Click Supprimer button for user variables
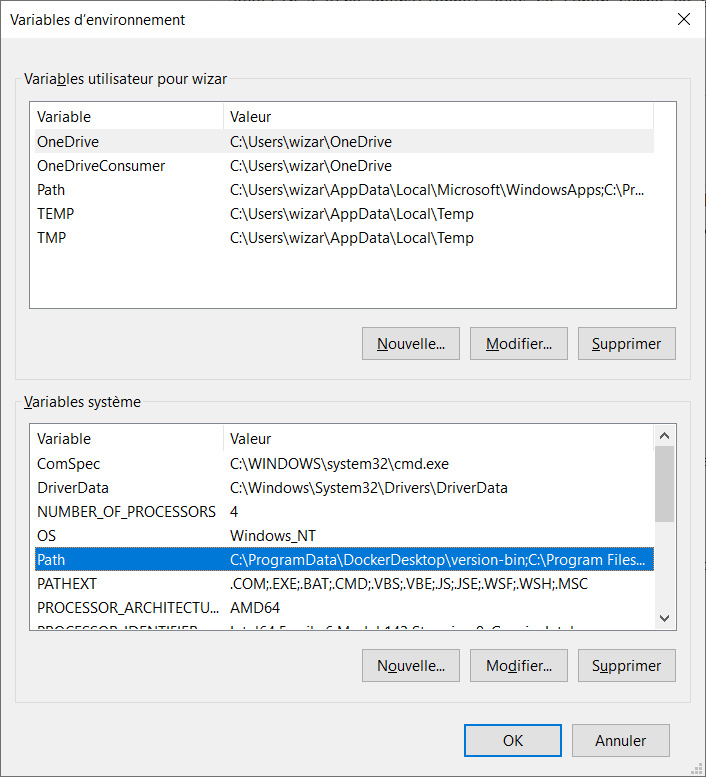Viewport: 706px width, 777px height. coord(627,343)
